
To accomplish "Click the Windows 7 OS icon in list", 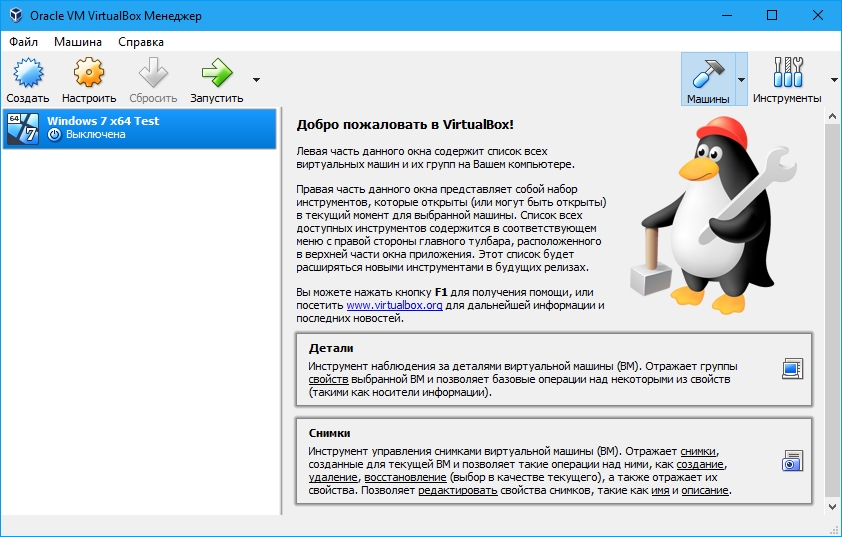I will tap(23, 128).
